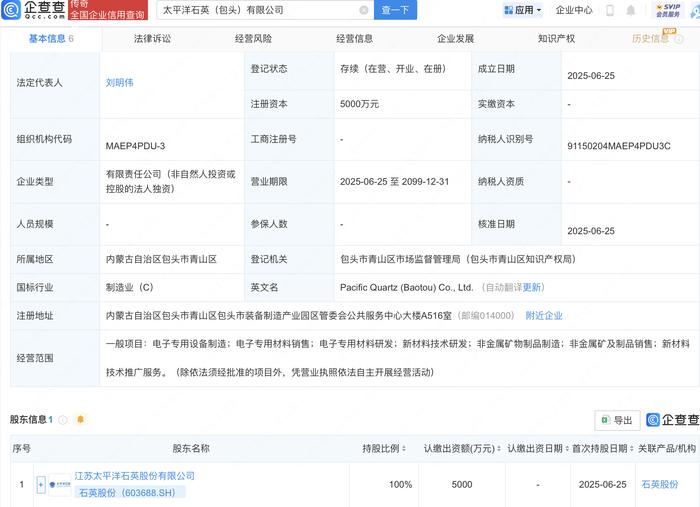Viewport: 700px width, 507px height.
Task: Click English name Pacific Quartz (Baotou) Co., Ltd.
Action: (406, 287)
